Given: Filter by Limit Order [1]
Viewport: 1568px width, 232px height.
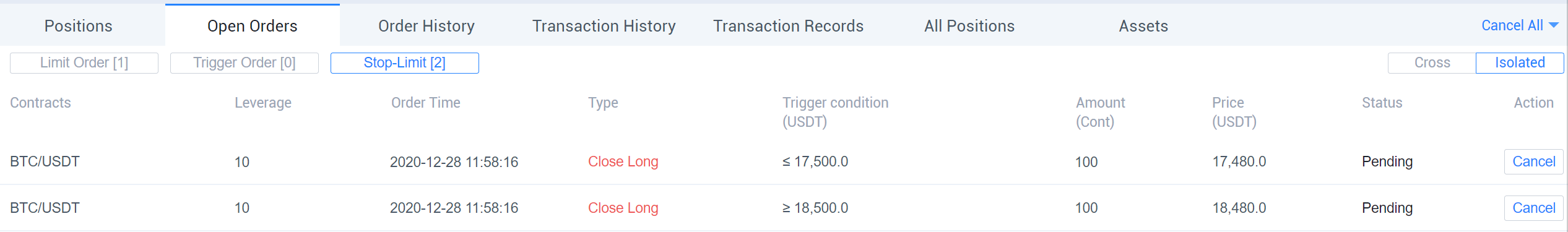Looking at the screenshot, I should click(84, 63).
